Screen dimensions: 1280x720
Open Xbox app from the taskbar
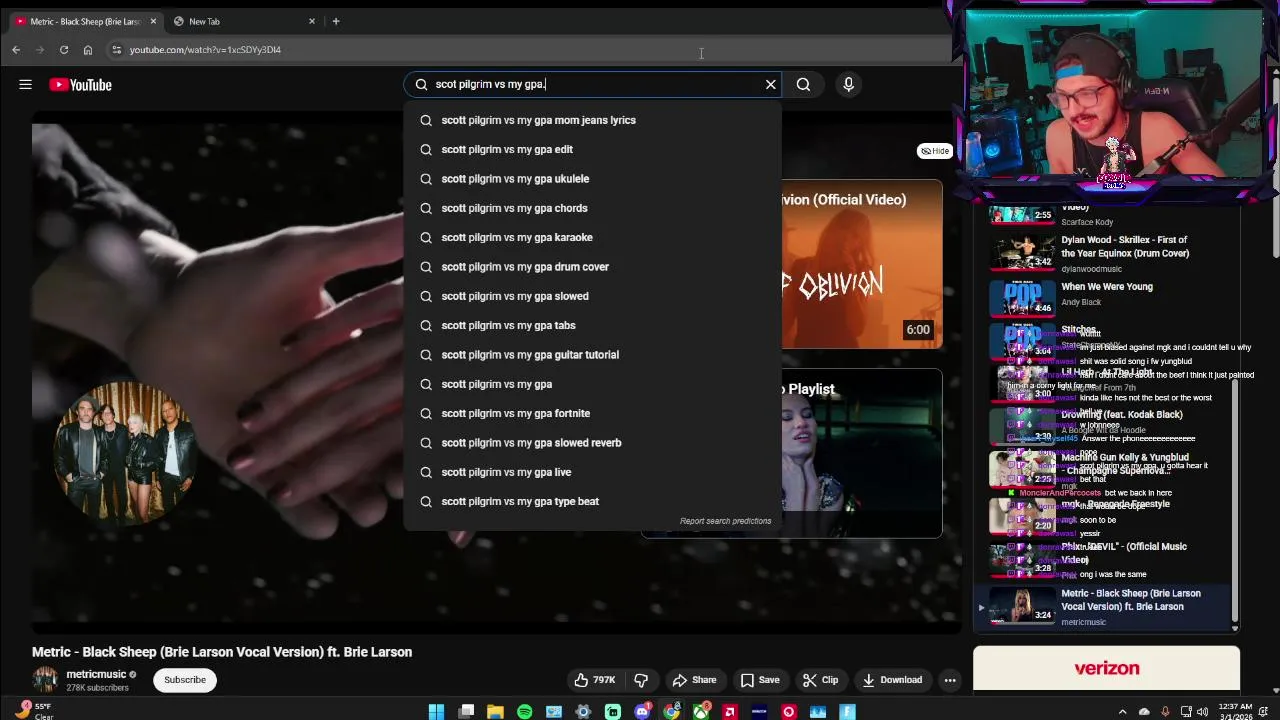pos(701,712)
